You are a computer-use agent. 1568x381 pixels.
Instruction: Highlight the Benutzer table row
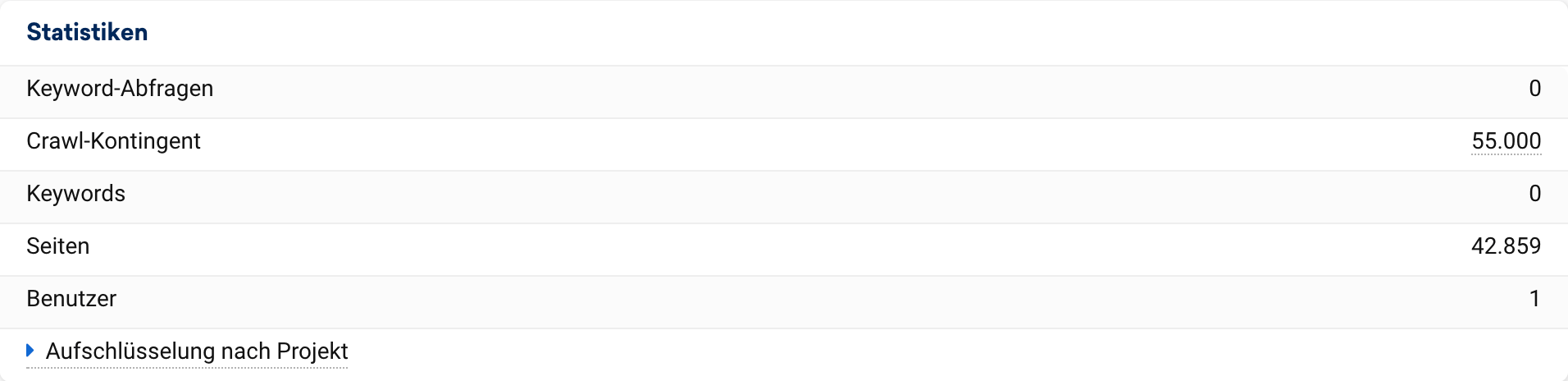784,302
